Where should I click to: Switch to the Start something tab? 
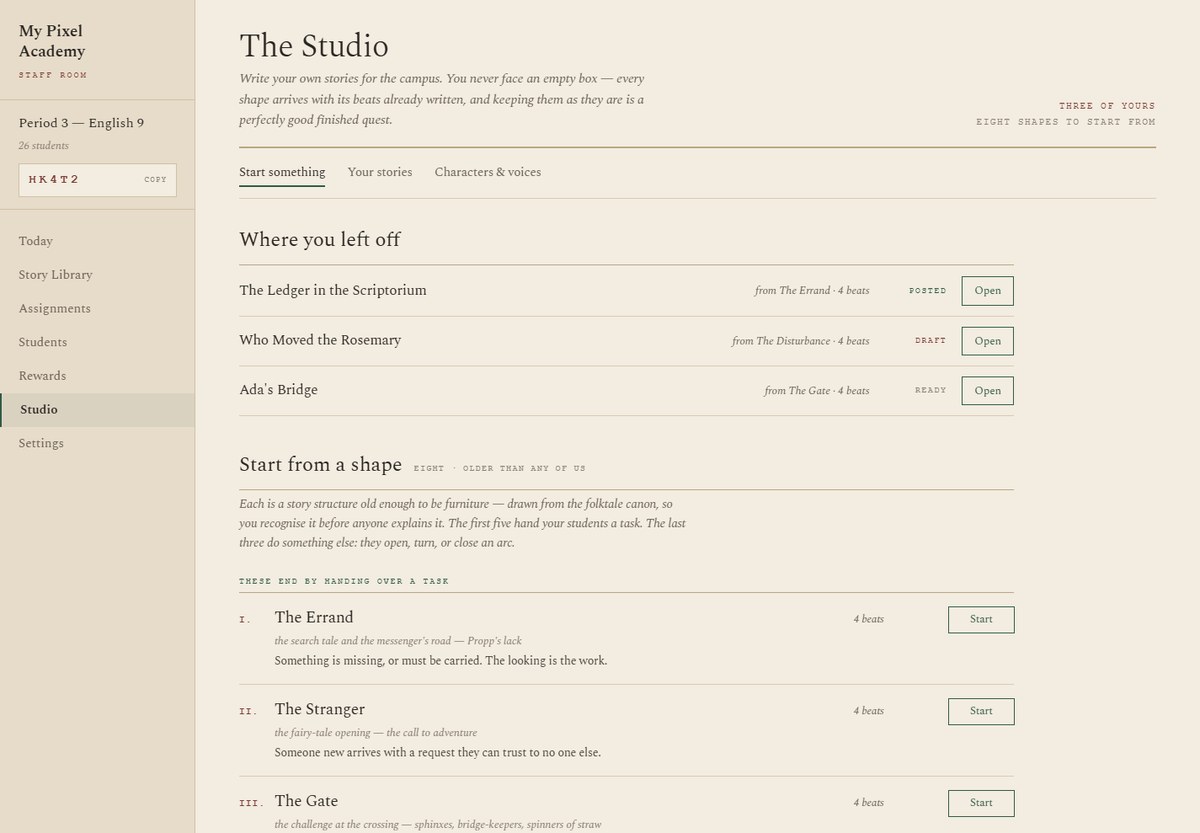pyautogui.click(x=282, y=172)
